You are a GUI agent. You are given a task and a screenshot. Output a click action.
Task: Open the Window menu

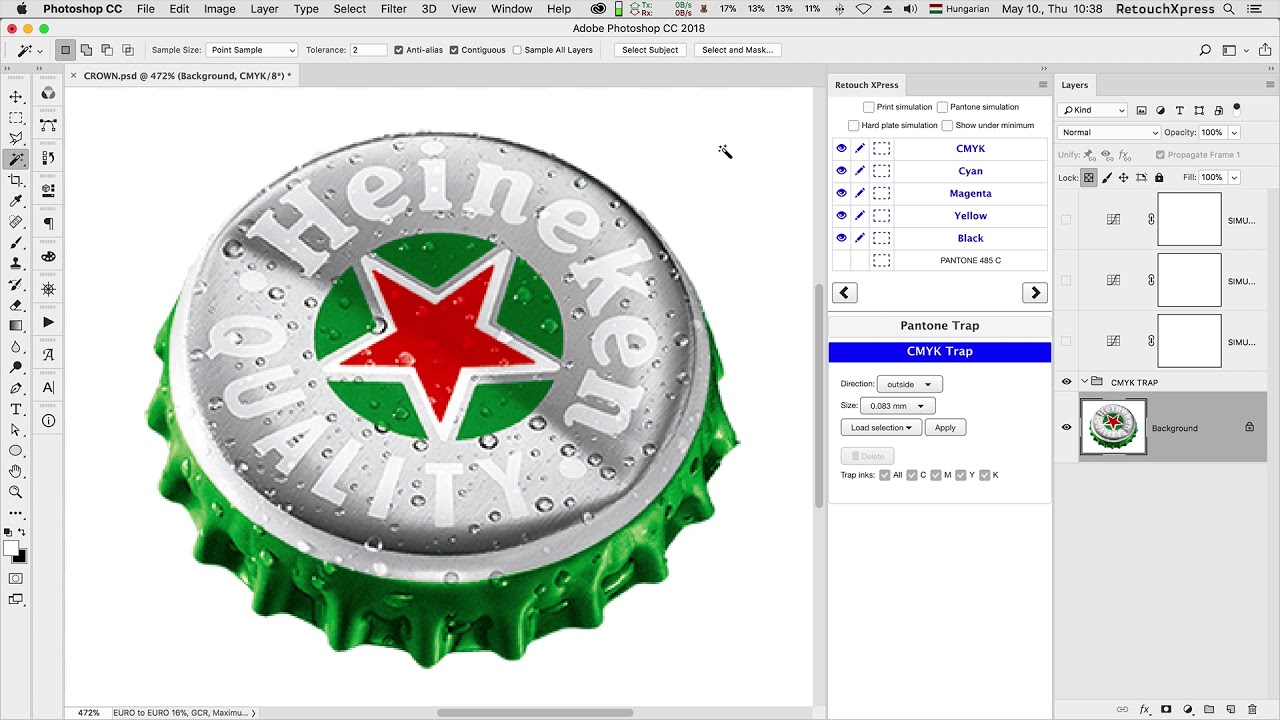pos(511,9)
